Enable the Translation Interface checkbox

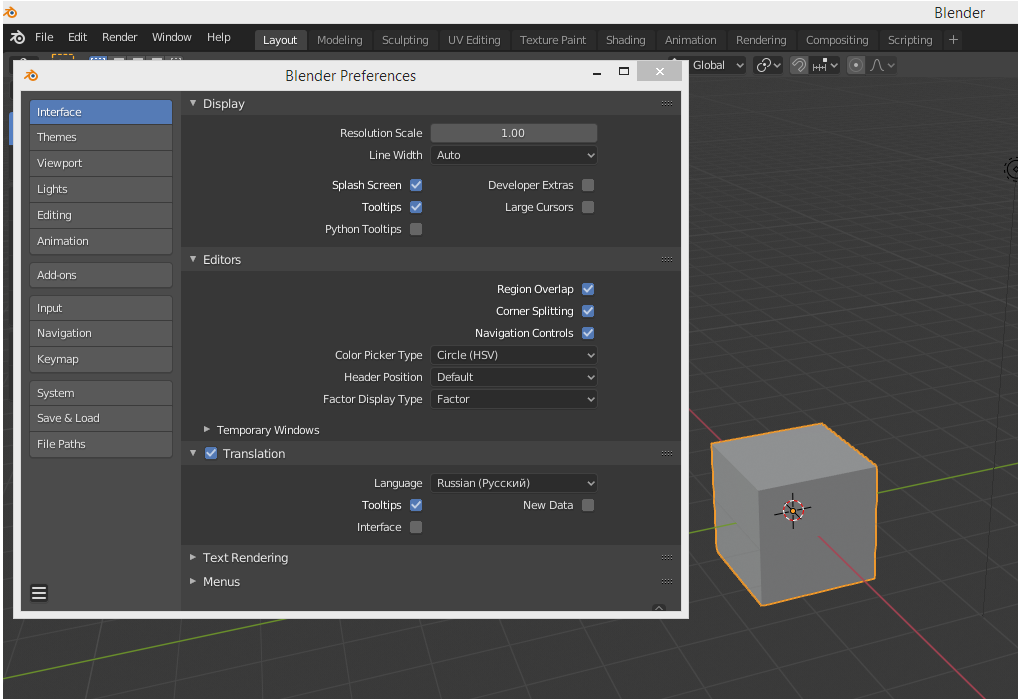(x=416, y=527)
